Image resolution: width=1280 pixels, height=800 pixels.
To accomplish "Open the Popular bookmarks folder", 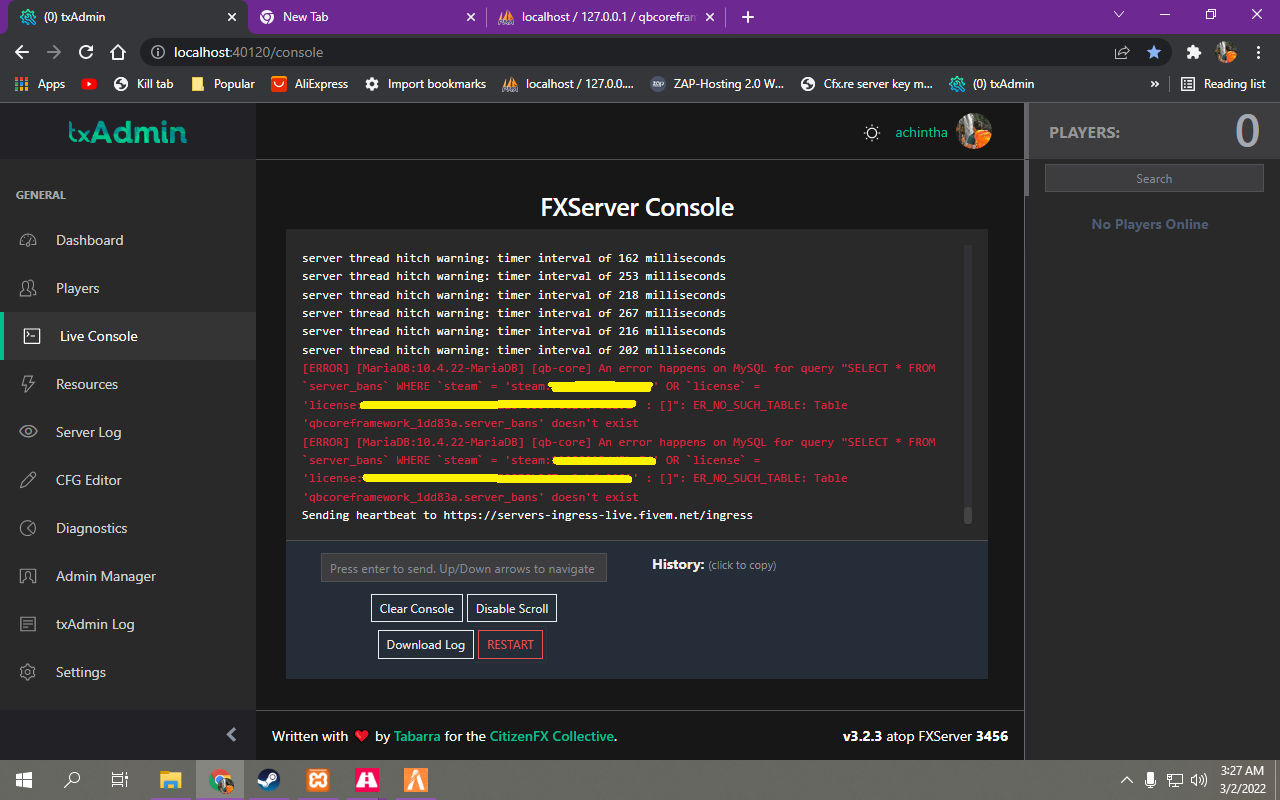I will coord(223,84).
